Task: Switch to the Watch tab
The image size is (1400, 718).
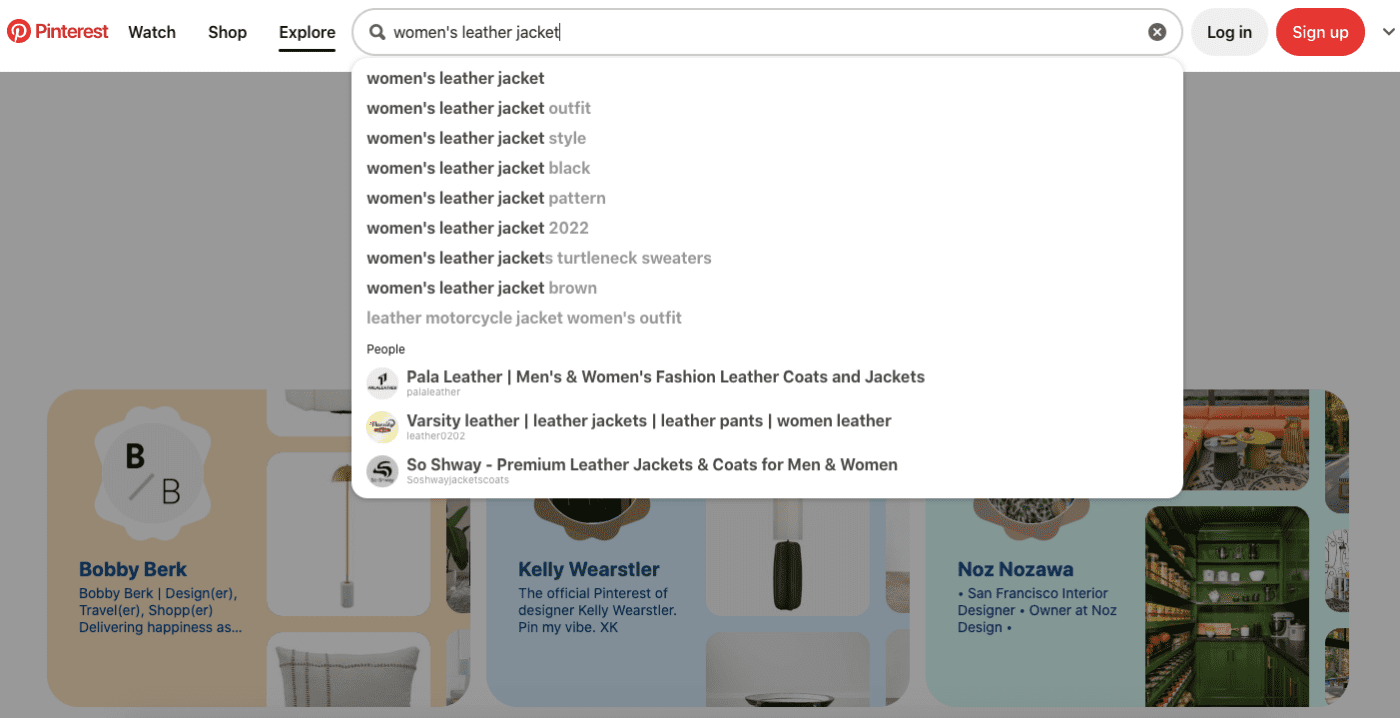Action: 151,31
